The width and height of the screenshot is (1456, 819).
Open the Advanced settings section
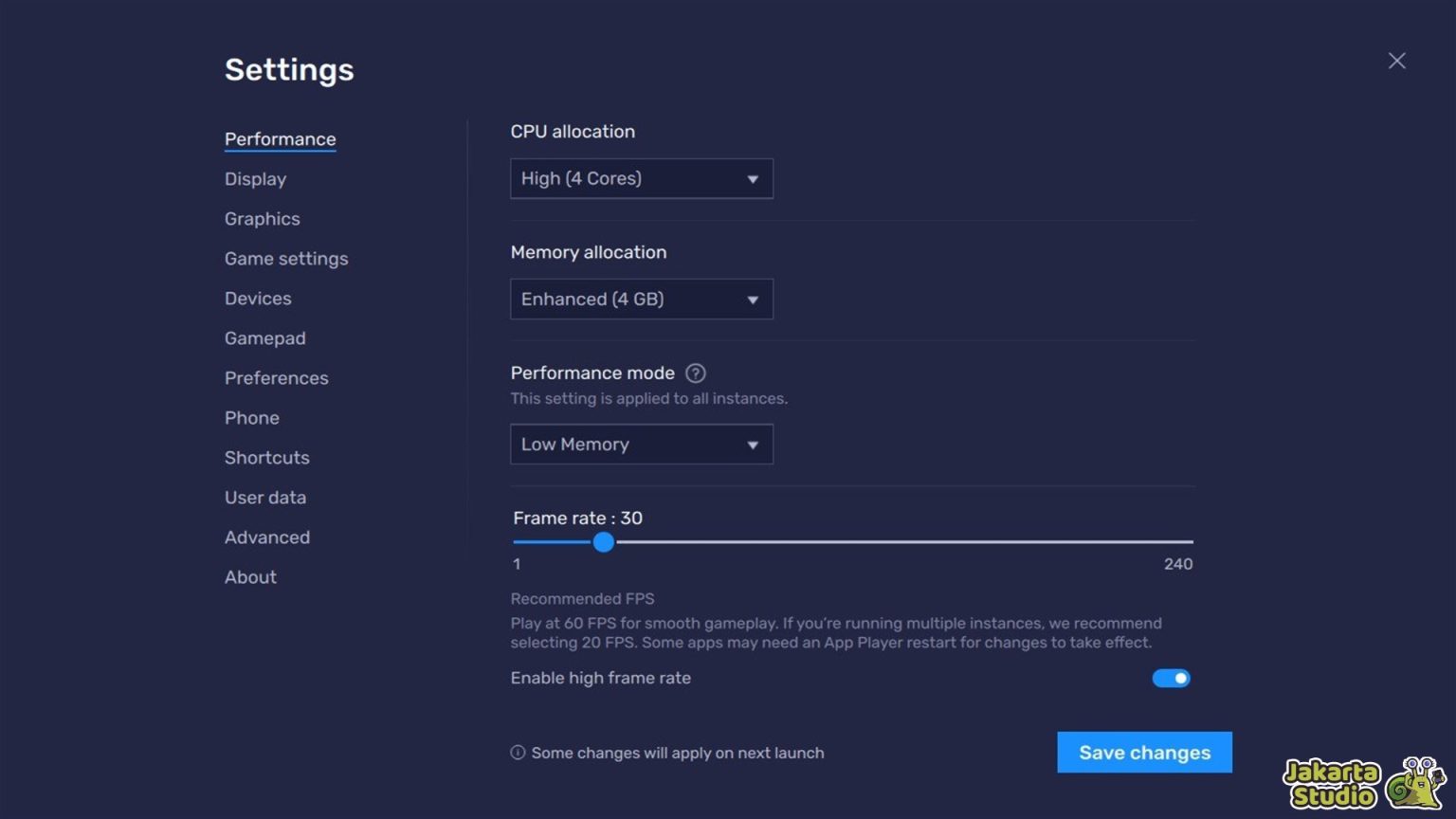click(267, 537)
